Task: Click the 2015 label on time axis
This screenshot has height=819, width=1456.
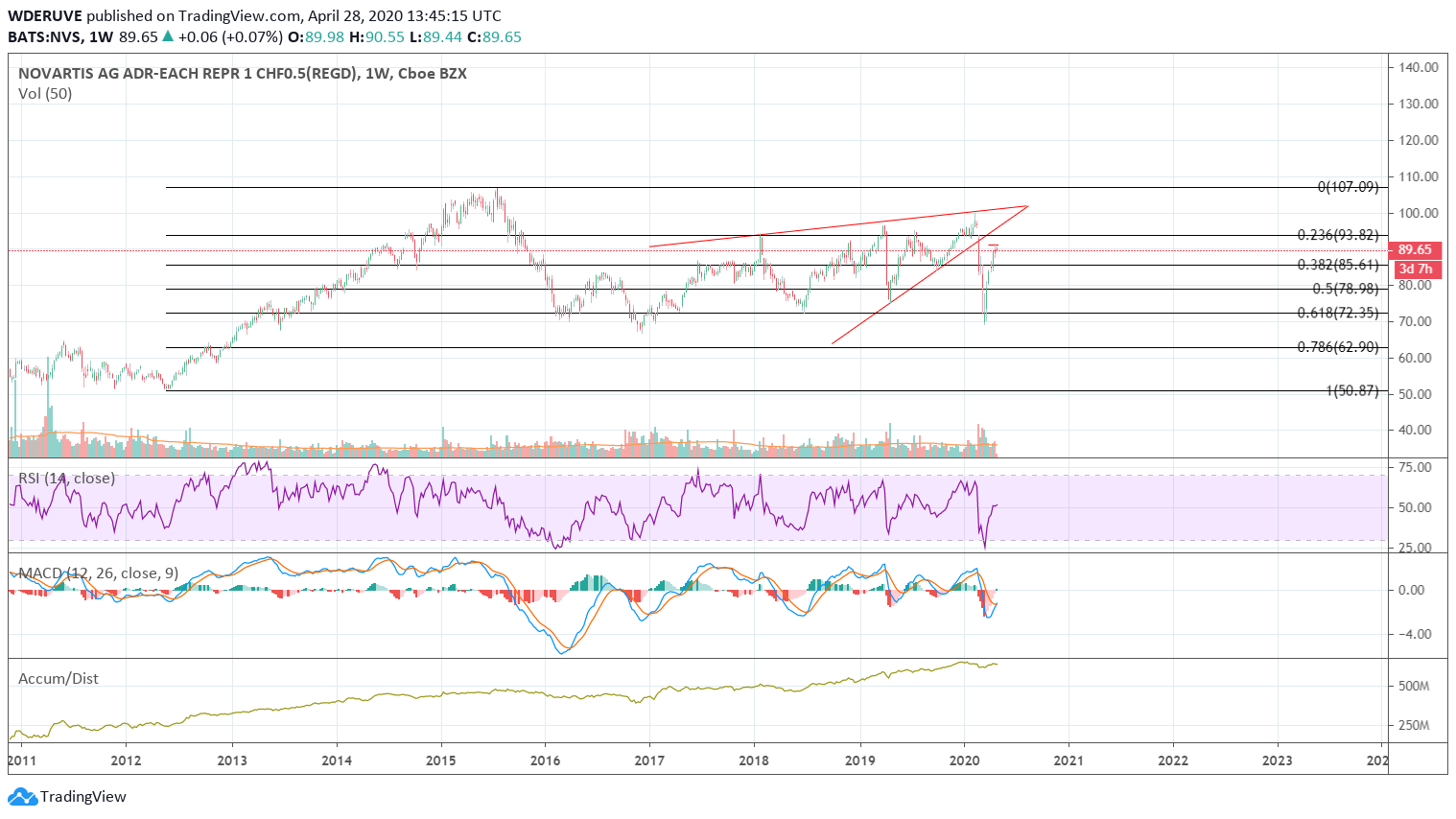Action: point(440,760)
